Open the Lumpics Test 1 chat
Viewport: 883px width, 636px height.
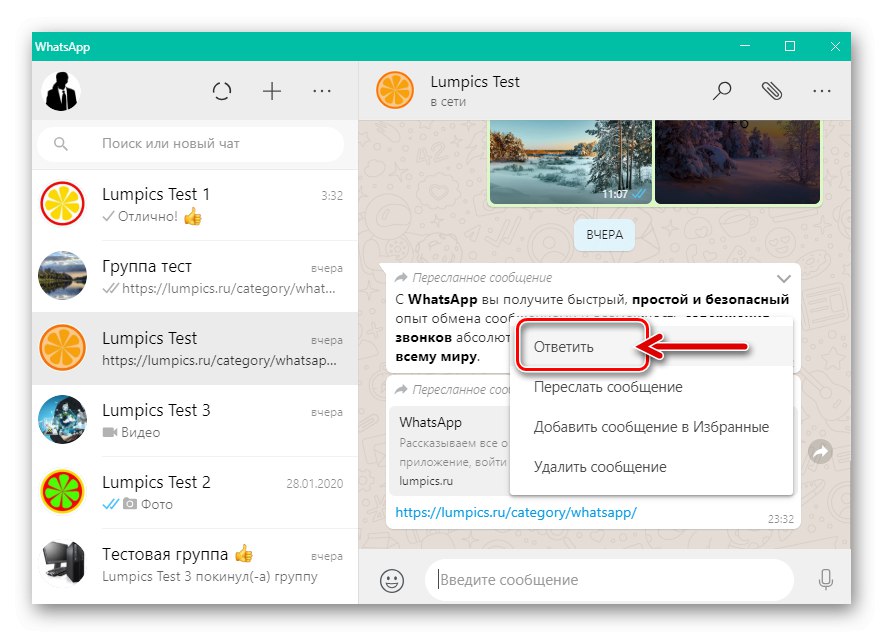[195, 204]
